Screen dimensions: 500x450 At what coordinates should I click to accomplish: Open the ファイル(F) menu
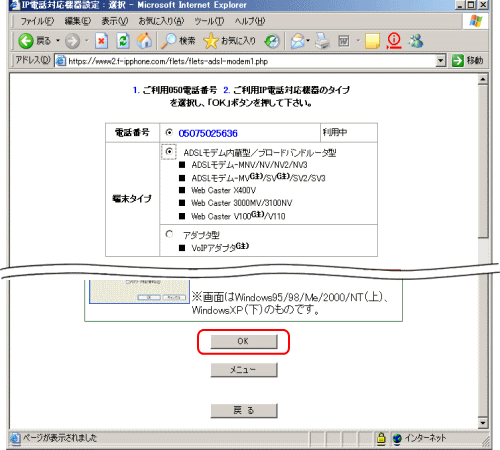coord(37,21)
